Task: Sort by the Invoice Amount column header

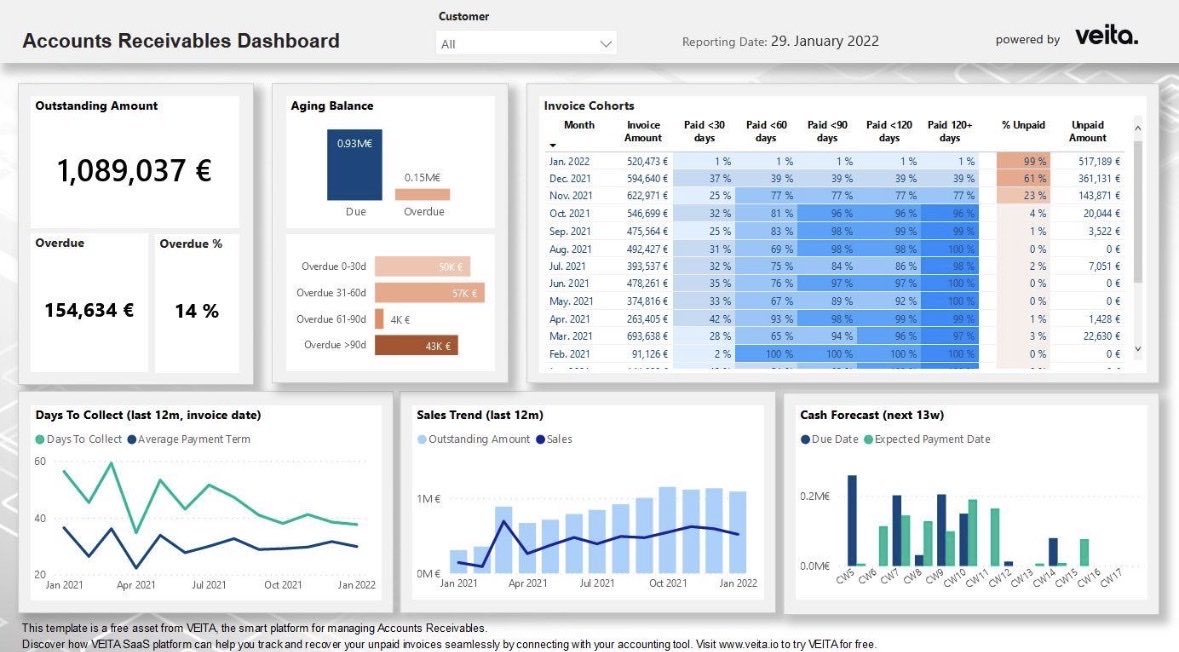Action: 643,131
